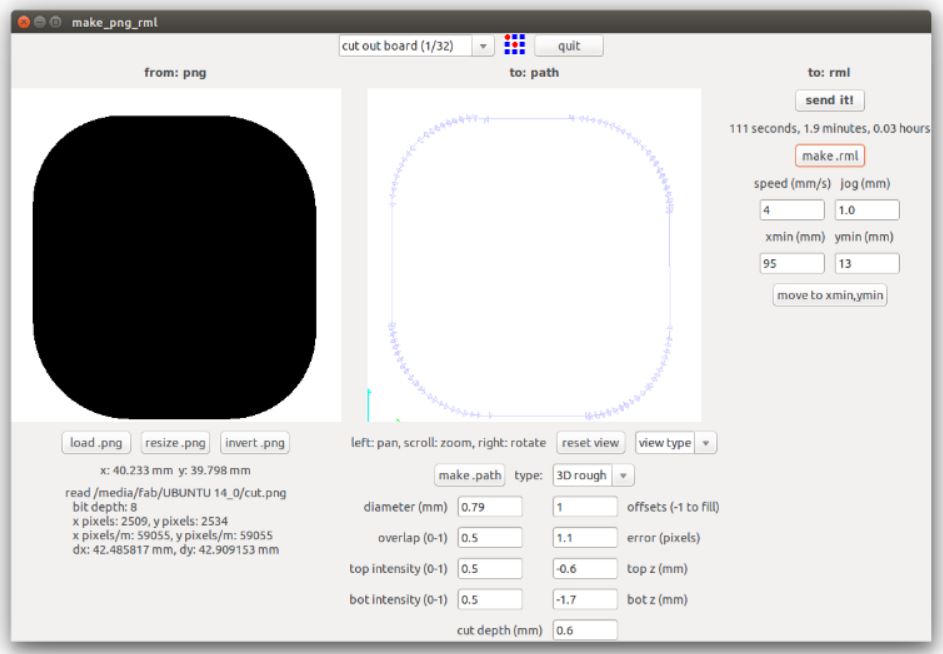Viewport: 943px width, 654px height.
Task: Click the text 'dx: 42.485817 mm, dy: 42.909153 mm'
Action: (x=176, y=549)
